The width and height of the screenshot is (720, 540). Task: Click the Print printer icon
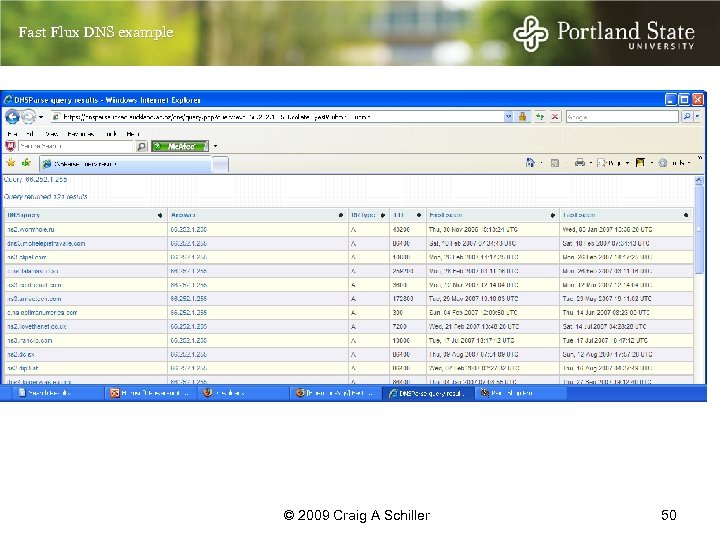580,163
